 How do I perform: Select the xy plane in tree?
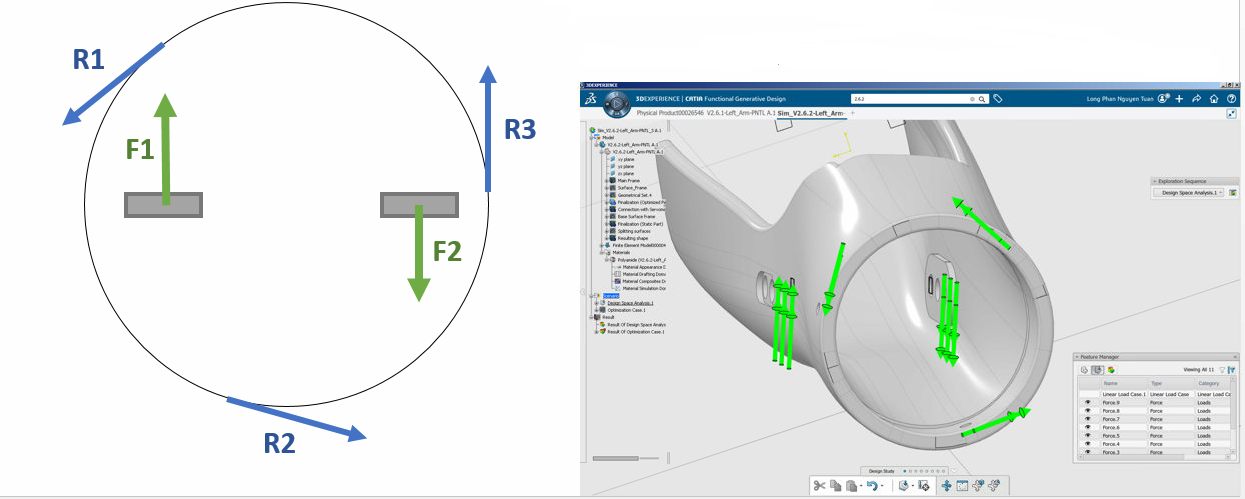point(626,159)
